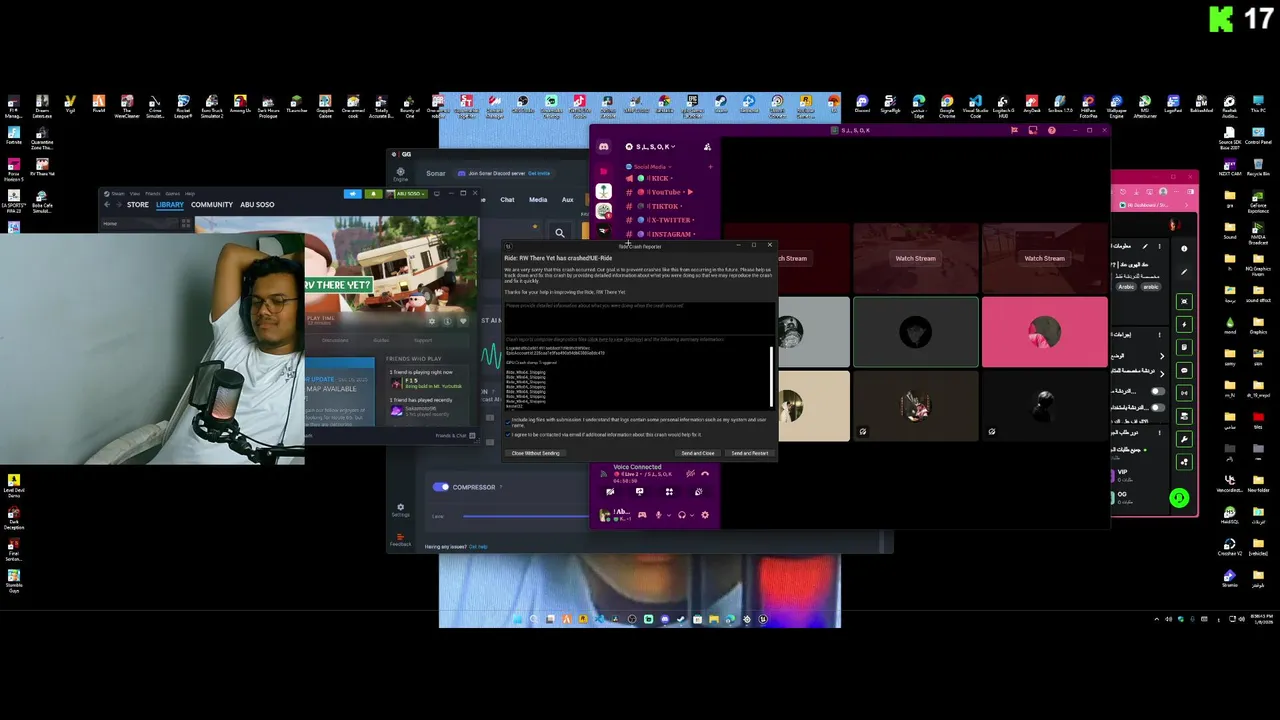
Task: Open game settings gear in Steam
Action: [432, 321]
